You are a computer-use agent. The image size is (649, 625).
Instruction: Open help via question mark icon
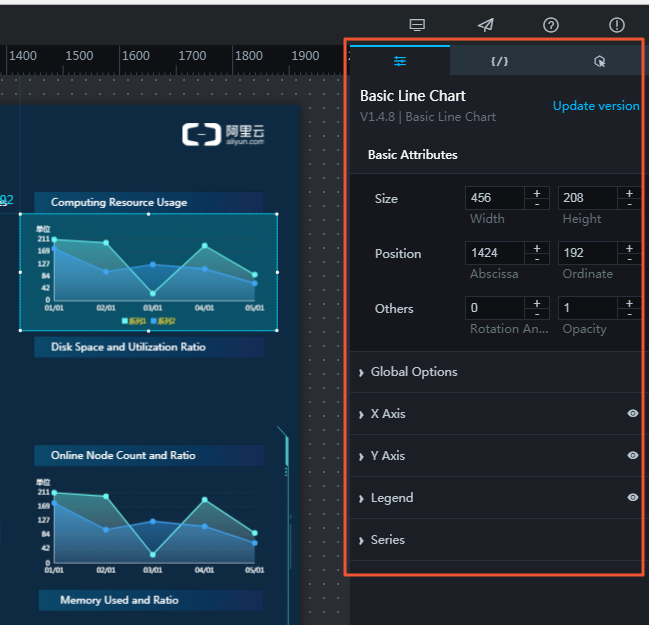[x=551, y=25]
